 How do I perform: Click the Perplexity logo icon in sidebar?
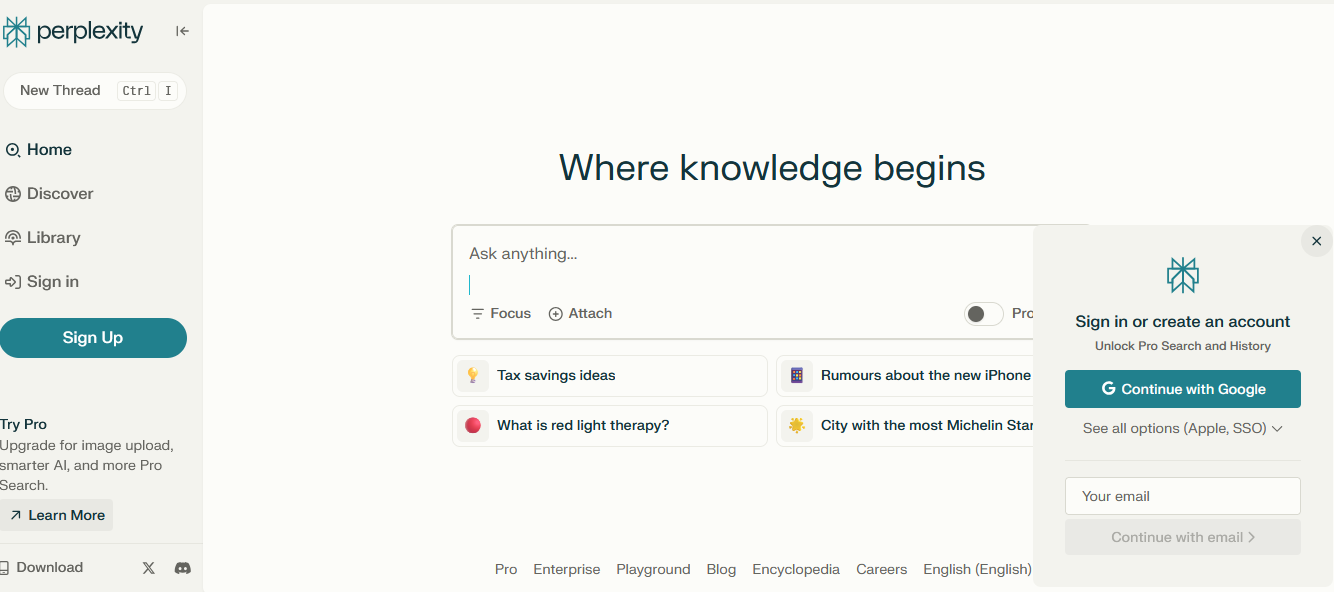pos(16,32)
